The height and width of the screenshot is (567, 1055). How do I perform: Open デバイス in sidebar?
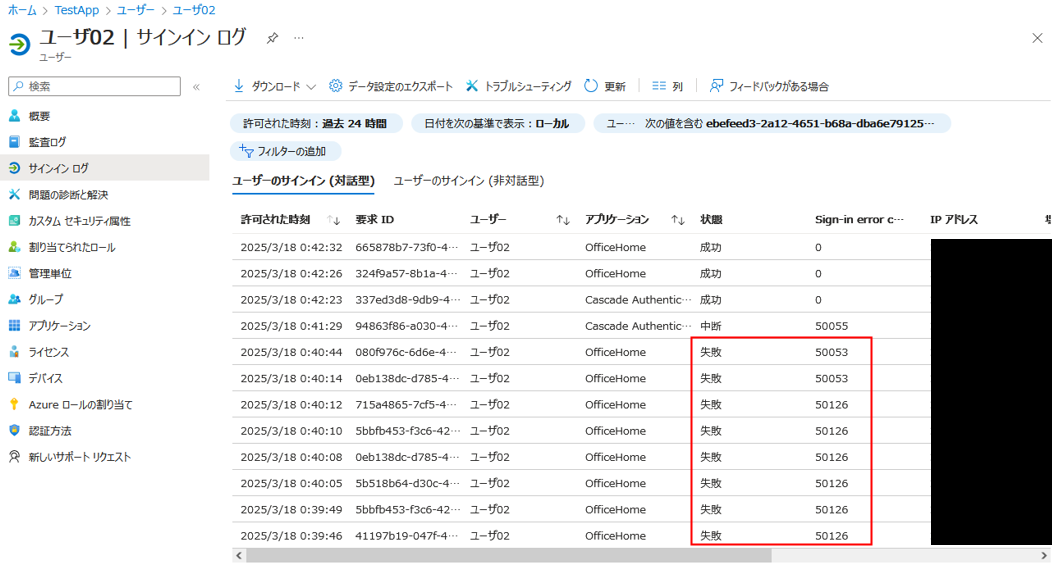click(x=45, y=379)
